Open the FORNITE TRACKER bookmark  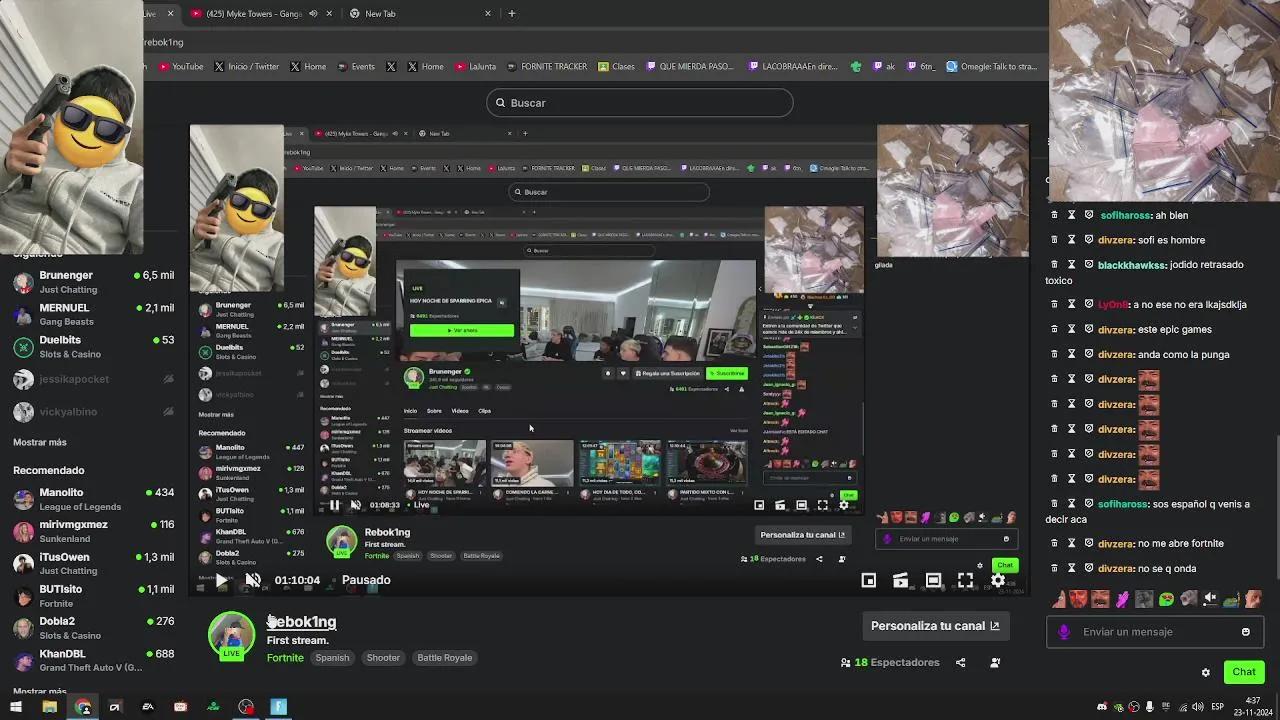click(x=546, y=67)
